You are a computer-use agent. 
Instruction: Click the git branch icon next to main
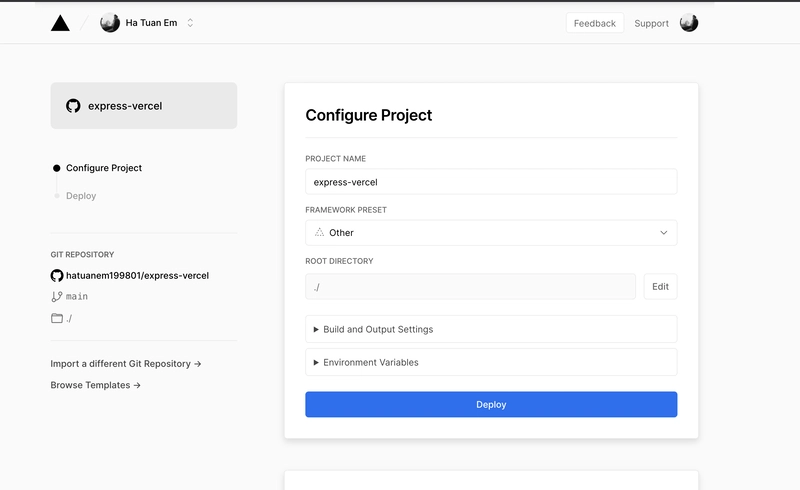point(57,297)
